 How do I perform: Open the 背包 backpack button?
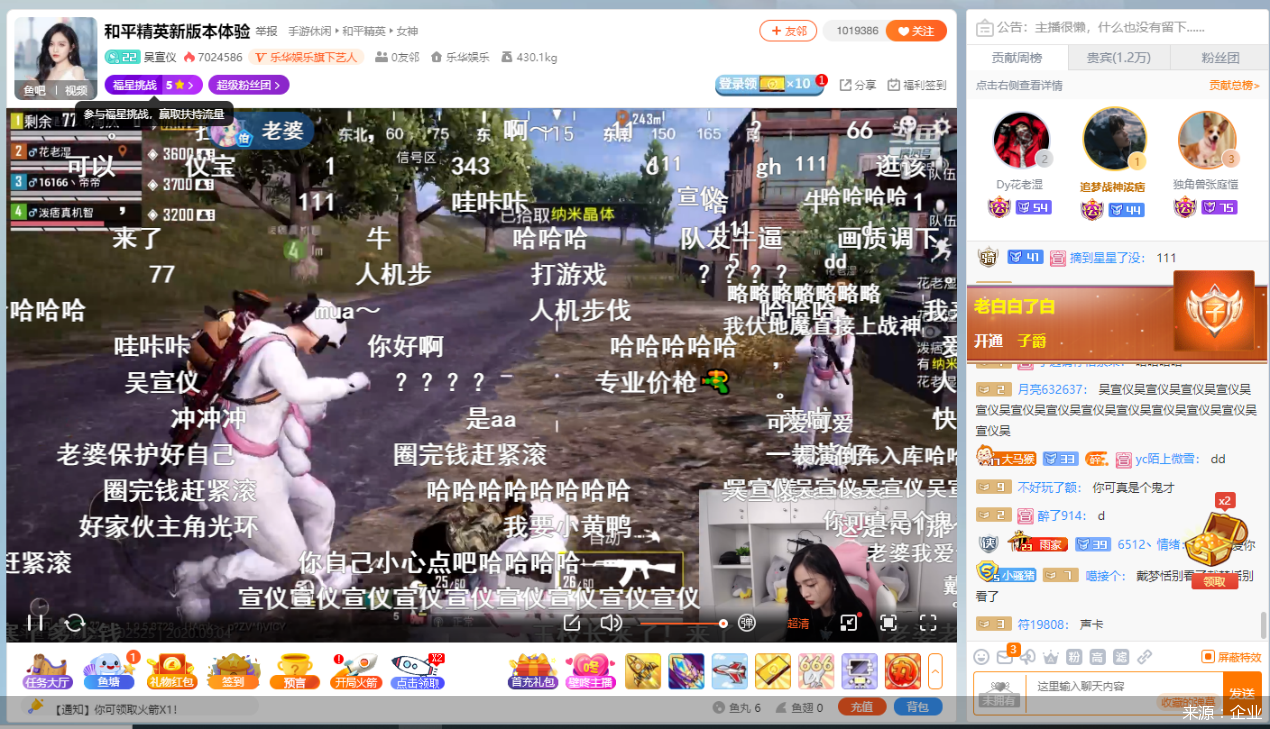(x=917, y=707)
